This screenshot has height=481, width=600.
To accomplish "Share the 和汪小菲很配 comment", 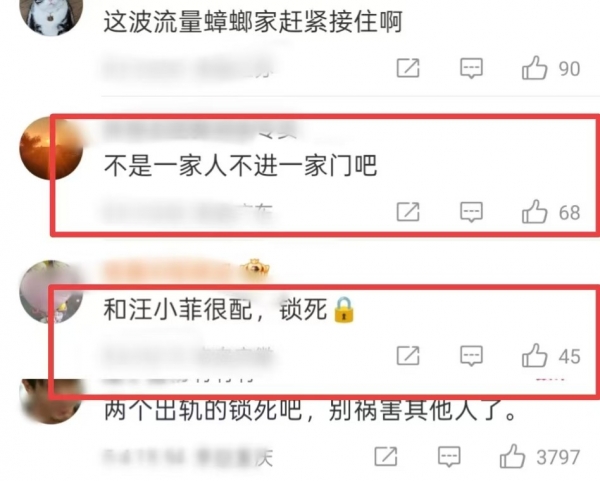I will point(408,356).
